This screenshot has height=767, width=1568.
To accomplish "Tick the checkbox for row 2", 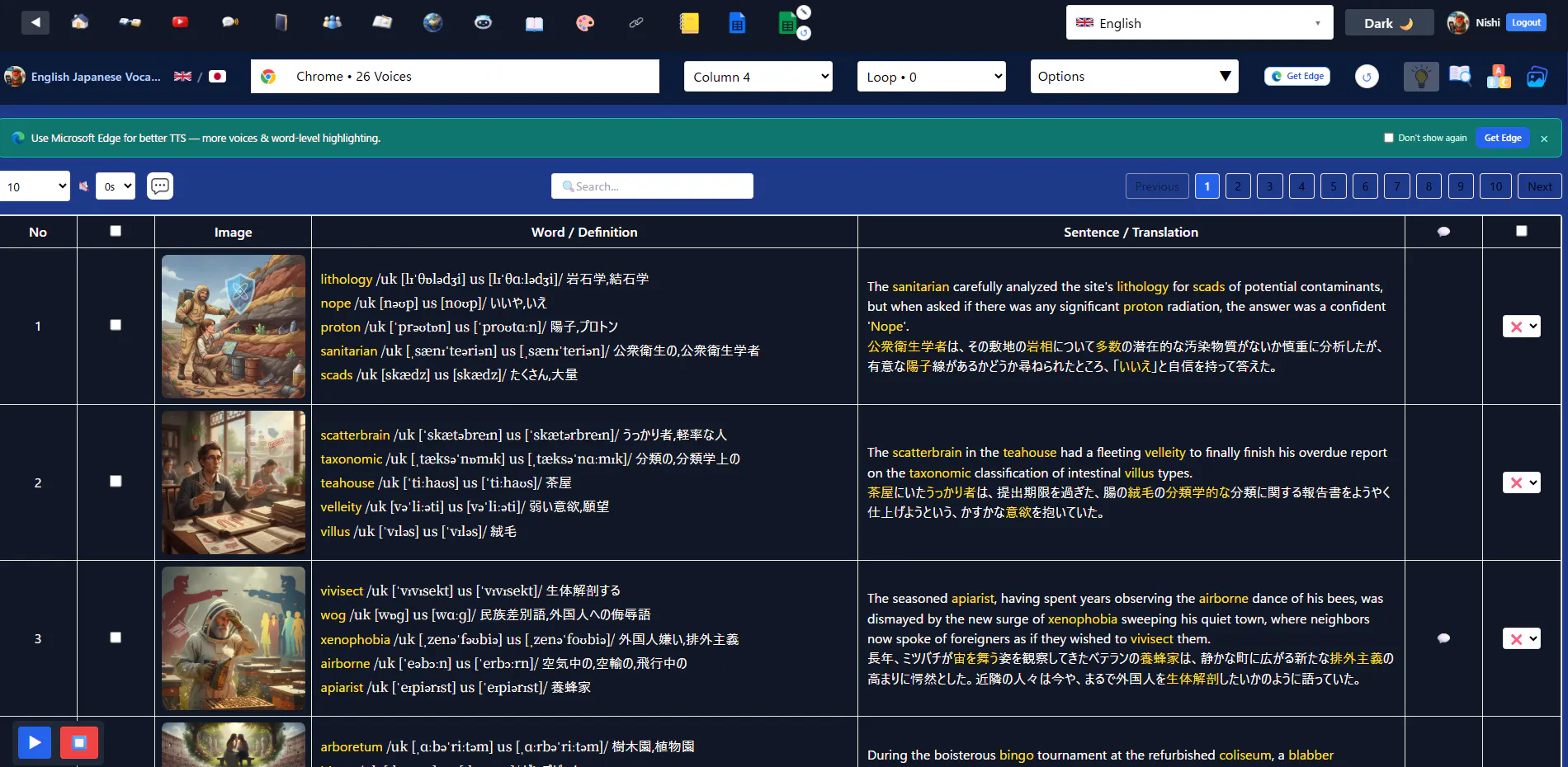I will (116, 481).
